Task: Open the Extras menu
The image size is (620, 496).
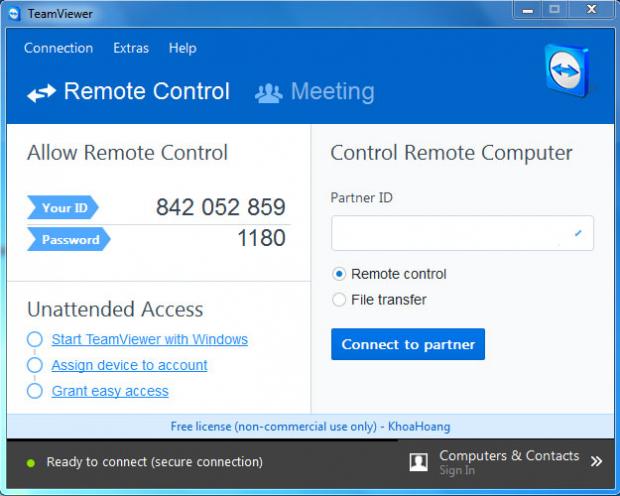Action: click(131, 48)
